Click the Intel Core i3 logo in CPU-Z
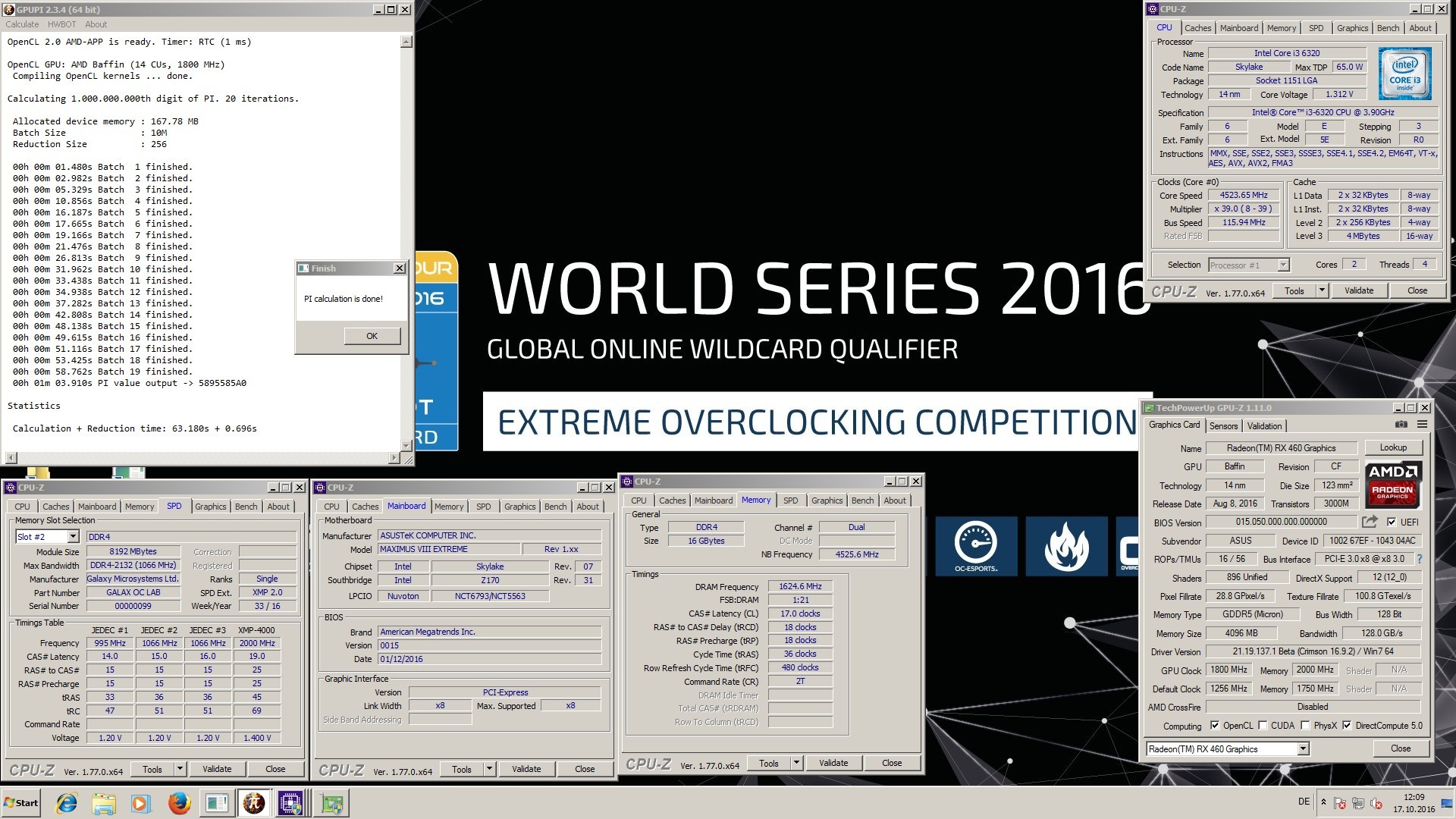 [x=1405, y=74]
